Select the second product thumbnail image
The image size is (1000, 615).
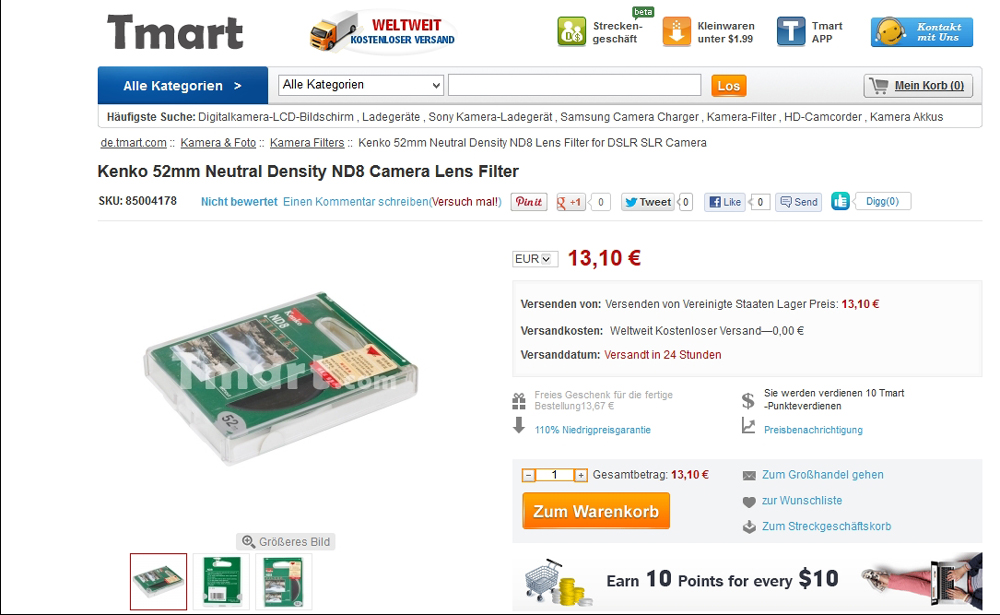click(x=221, y=581)
